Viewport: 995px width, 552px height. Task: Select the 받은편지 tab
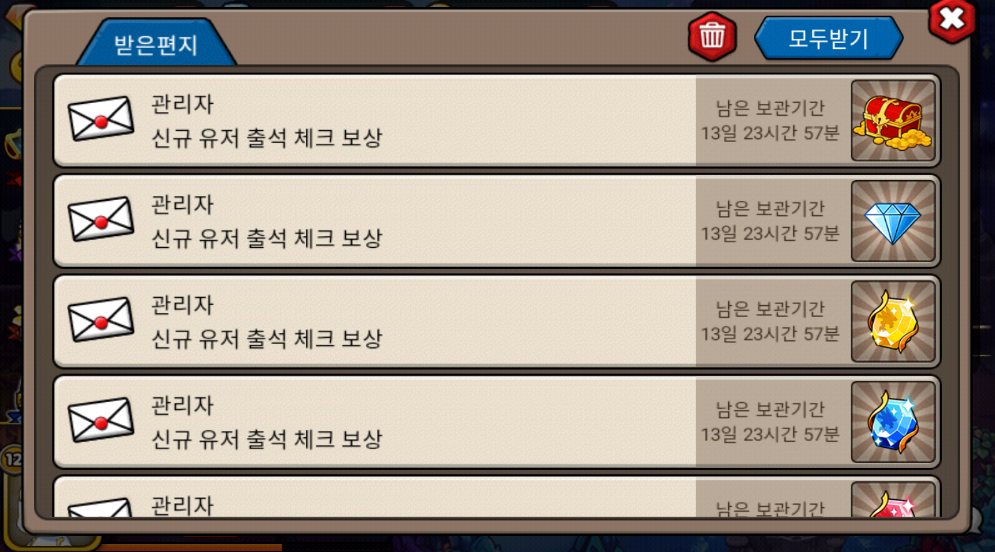coord(156,44)
